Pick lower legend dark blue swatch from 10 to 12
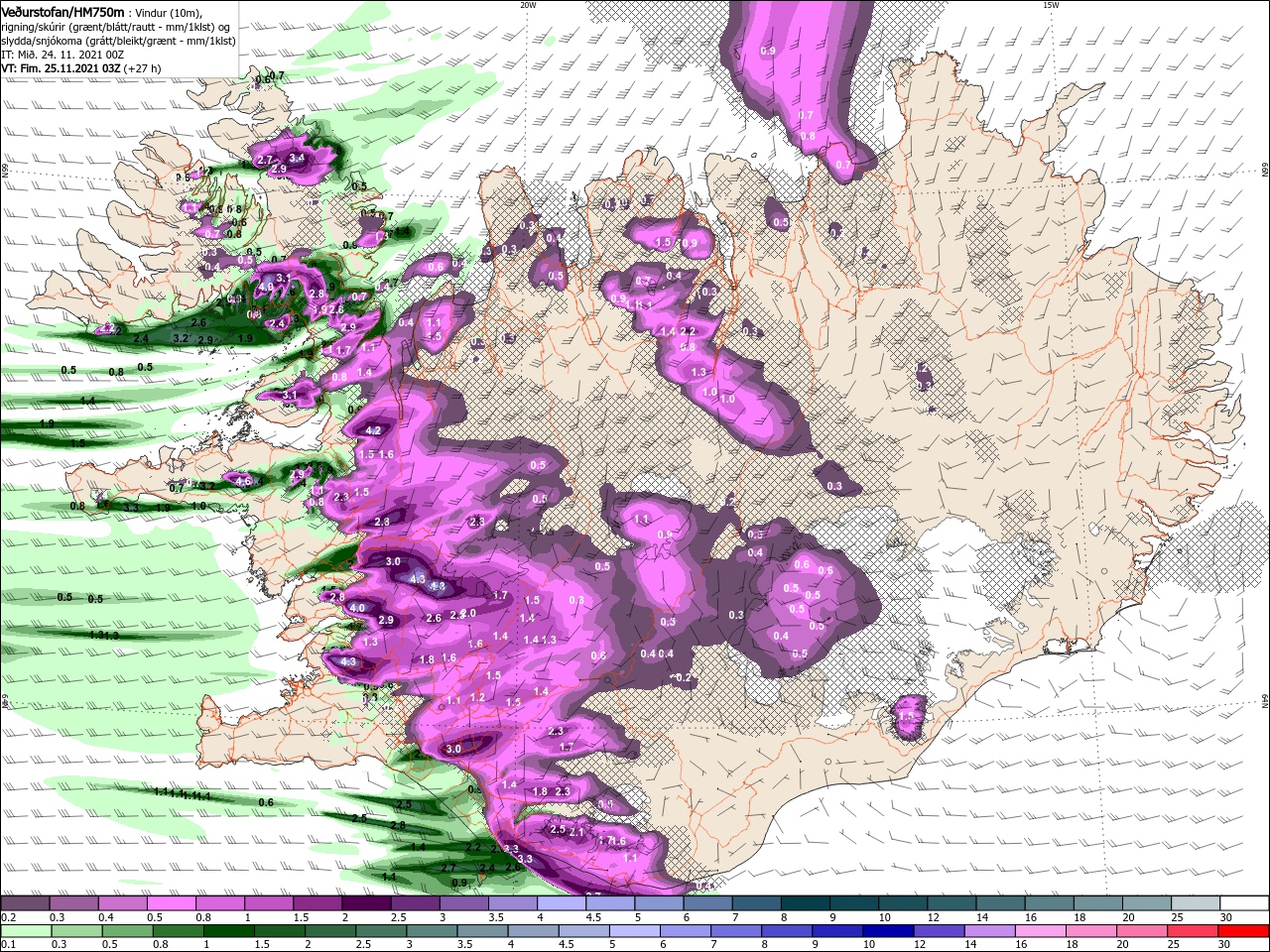Image resolution: width=1270 pixels, height=952 pixels. [888, 931]
